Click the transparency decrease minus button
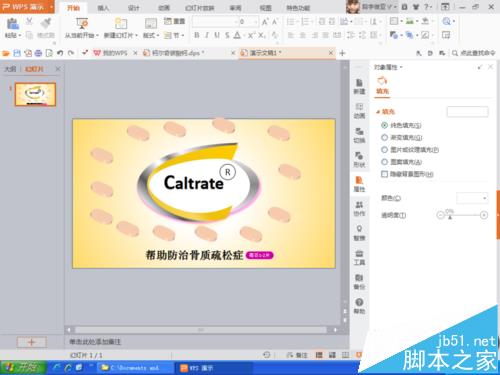 coord(440,215)
